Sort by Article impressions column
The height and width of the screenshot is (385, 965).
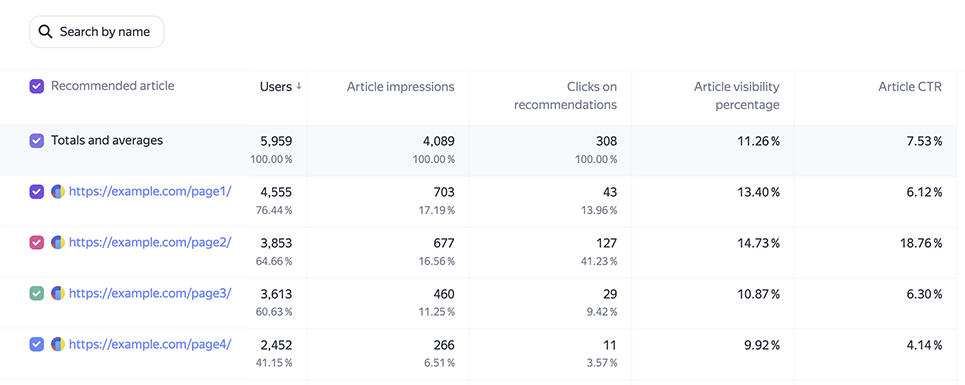(x=401, y=87)
